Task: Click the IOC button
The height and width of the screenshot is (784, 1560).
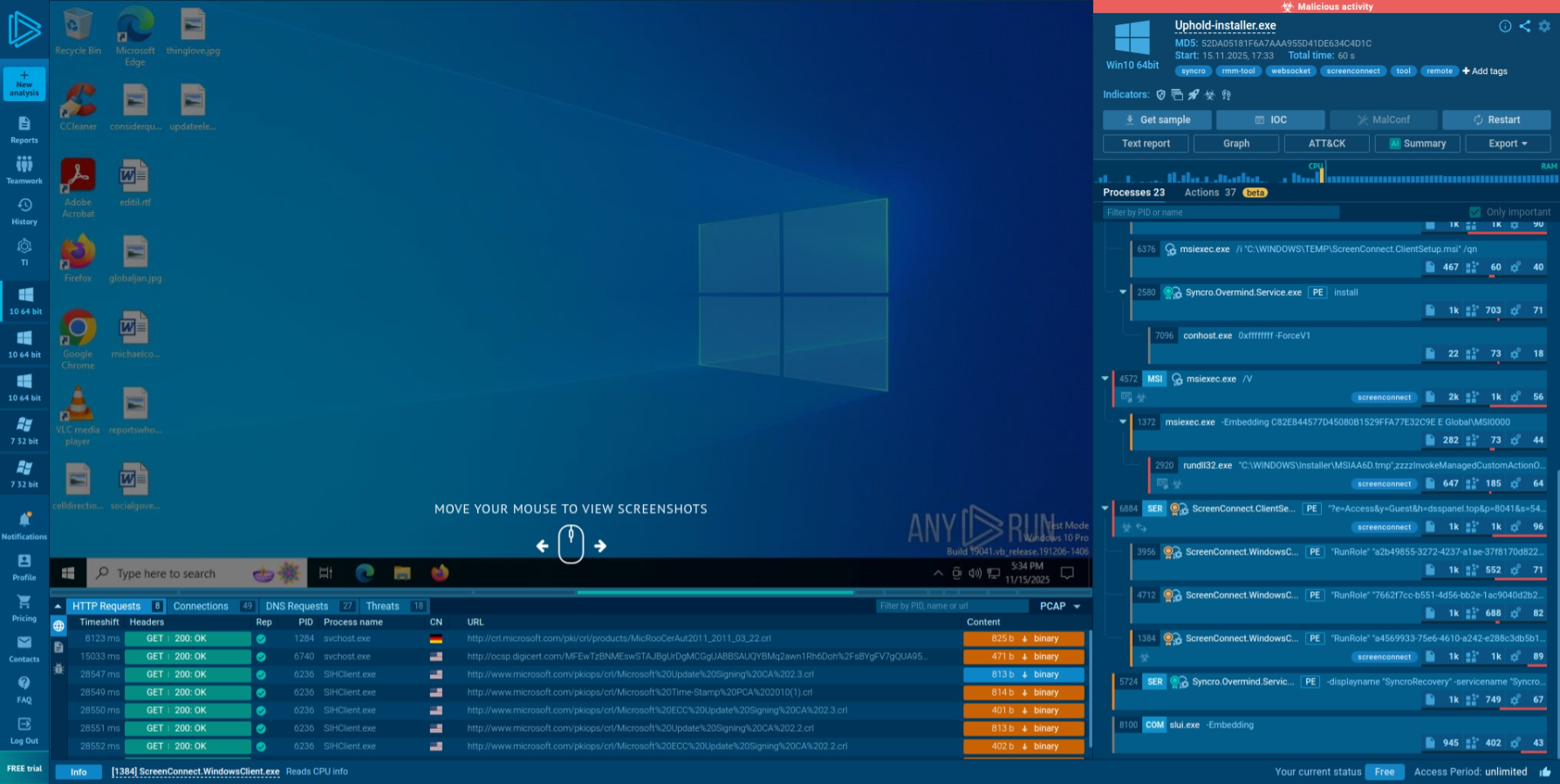Action: pos(1270,120)
